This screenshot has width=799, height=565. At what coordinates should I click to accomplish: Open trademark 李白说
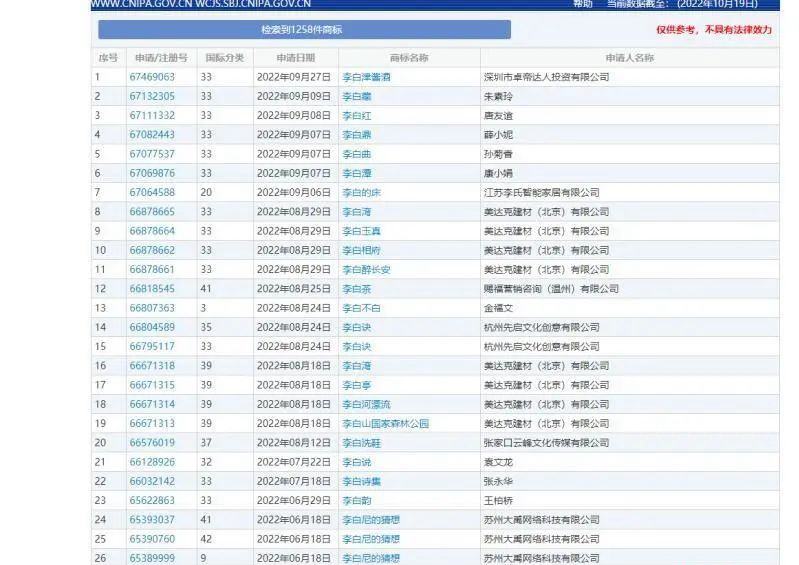(x=357, y=462)
